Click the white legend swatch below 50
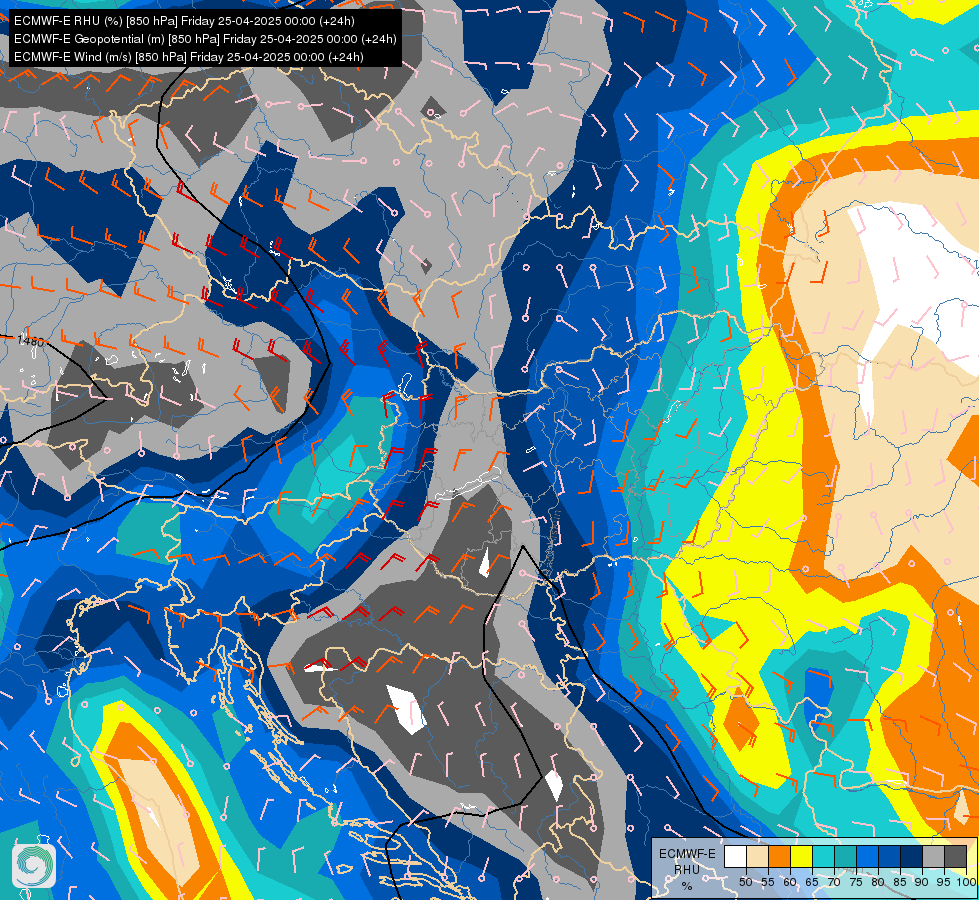979x900 pixels. click(x=735, y=856)
